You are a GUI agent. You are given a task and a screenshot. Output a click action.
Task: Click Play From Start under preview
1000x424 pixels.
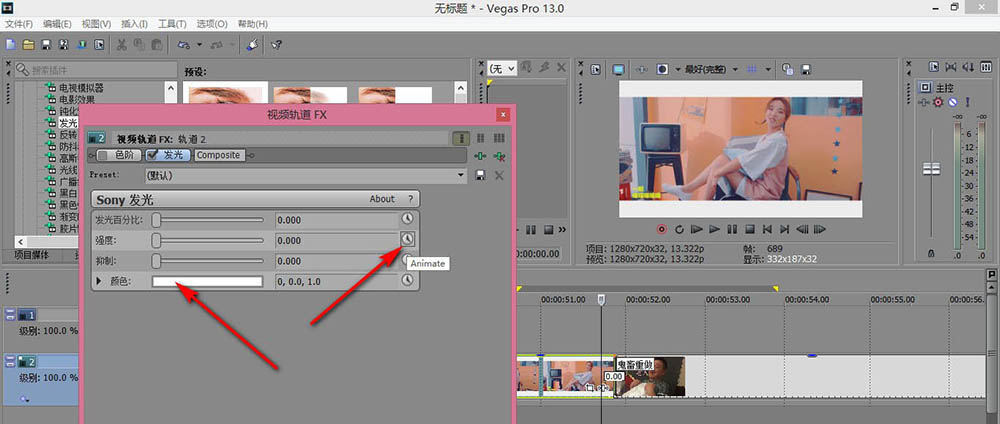pos(697,229)
